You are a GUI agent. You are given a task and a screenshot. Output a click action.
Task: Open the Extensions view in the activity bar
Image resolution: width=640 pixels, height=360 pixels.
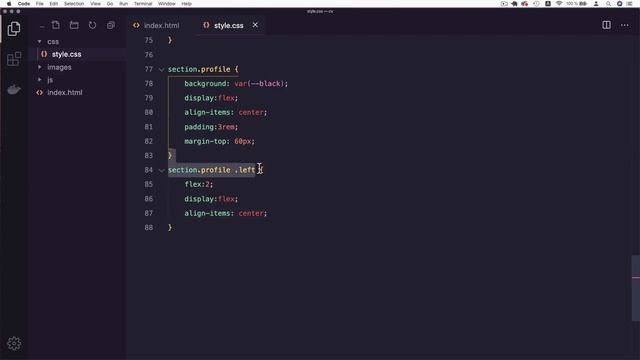(x=14, y=59)
